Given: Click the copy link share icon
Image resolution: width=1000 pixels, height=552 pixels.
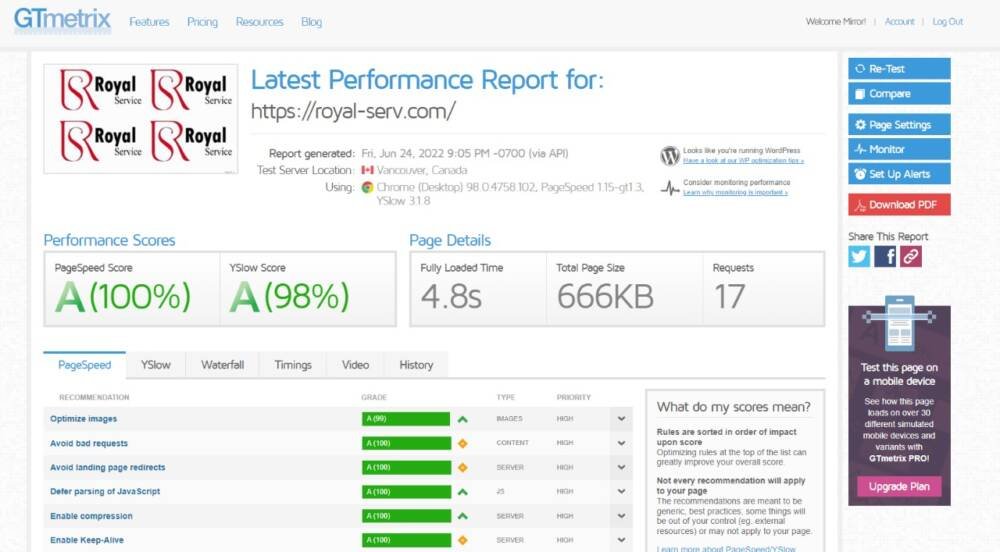Looking at the screenshot, I should click(910, 257).
